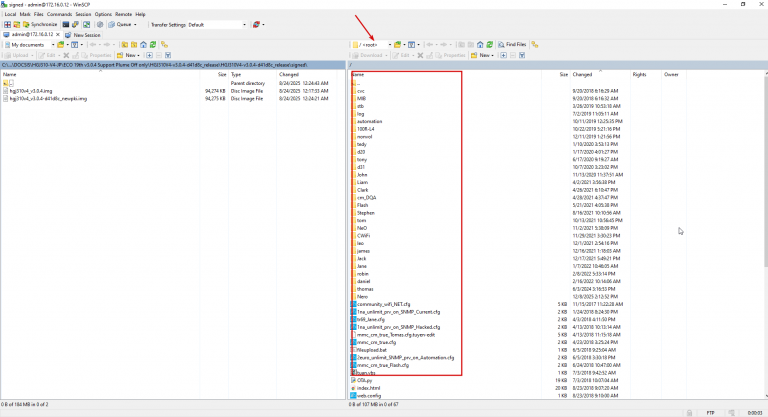The width and height of the screenshot is (768, 417).
Task: Open Commands menu
Action: tap(59, 14)
